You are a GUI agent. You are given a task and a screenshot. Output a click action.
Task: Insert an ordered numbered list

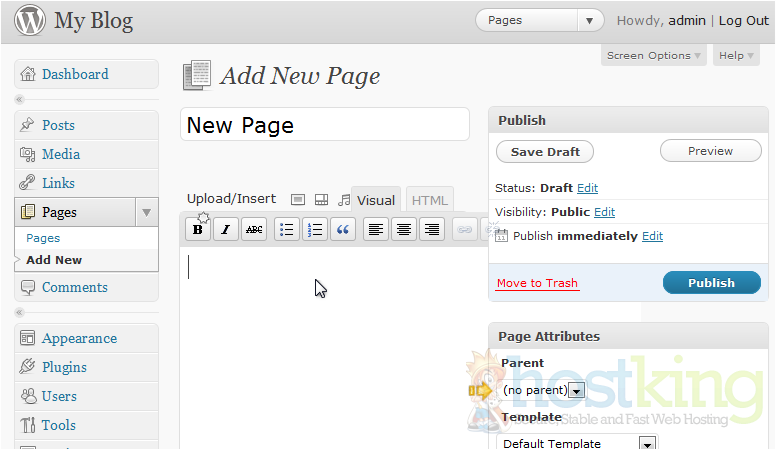pos(315,230)
